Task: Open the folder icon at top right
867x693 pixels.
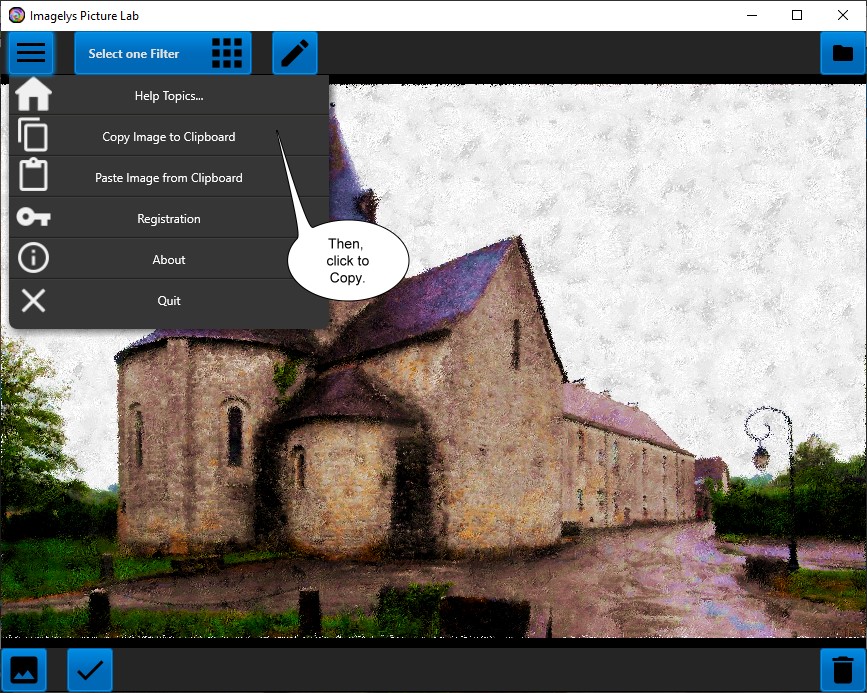Action: point(843,53)
